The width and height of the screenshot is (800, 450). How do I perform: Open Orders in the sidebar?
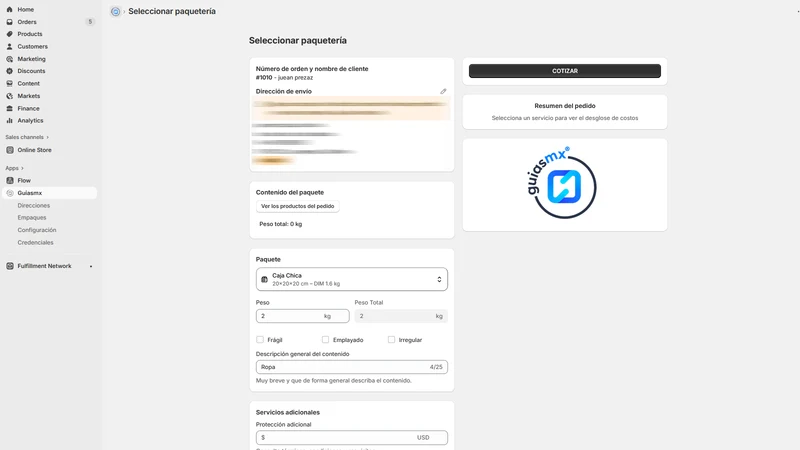27,22
